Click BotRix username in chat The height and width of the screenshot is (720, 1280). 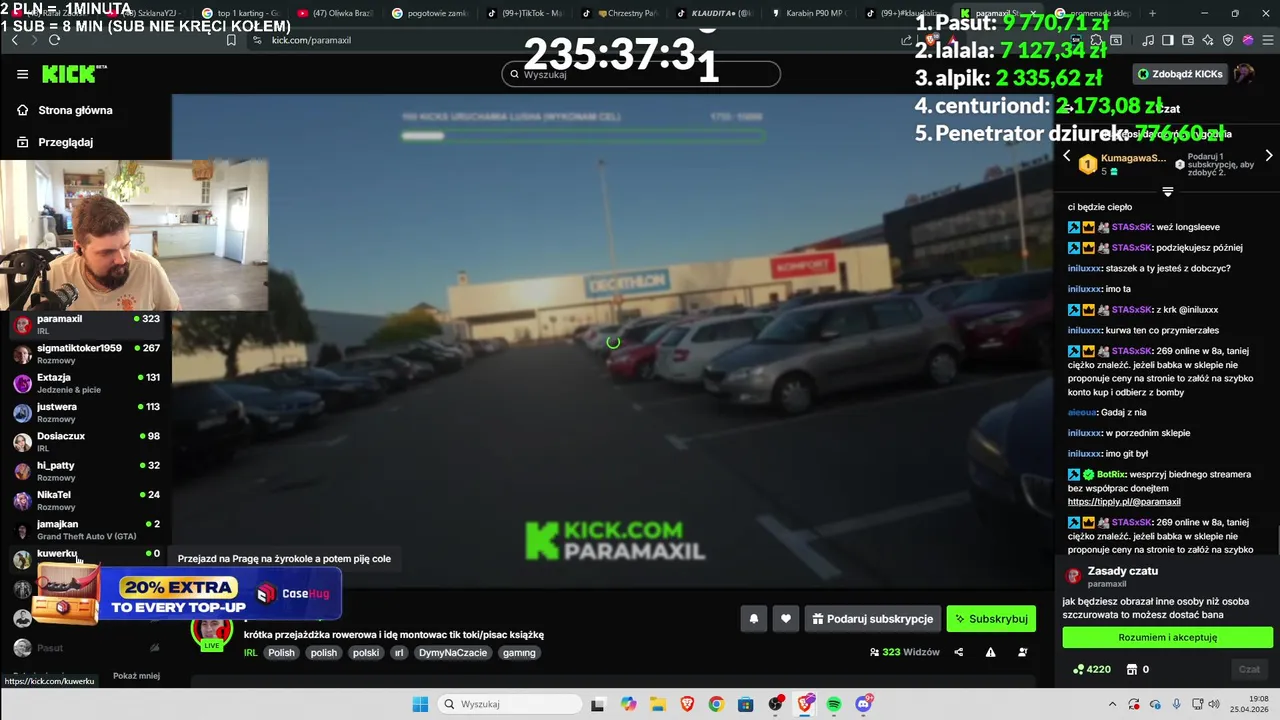pyautogui.click(x=1111, y=474)
